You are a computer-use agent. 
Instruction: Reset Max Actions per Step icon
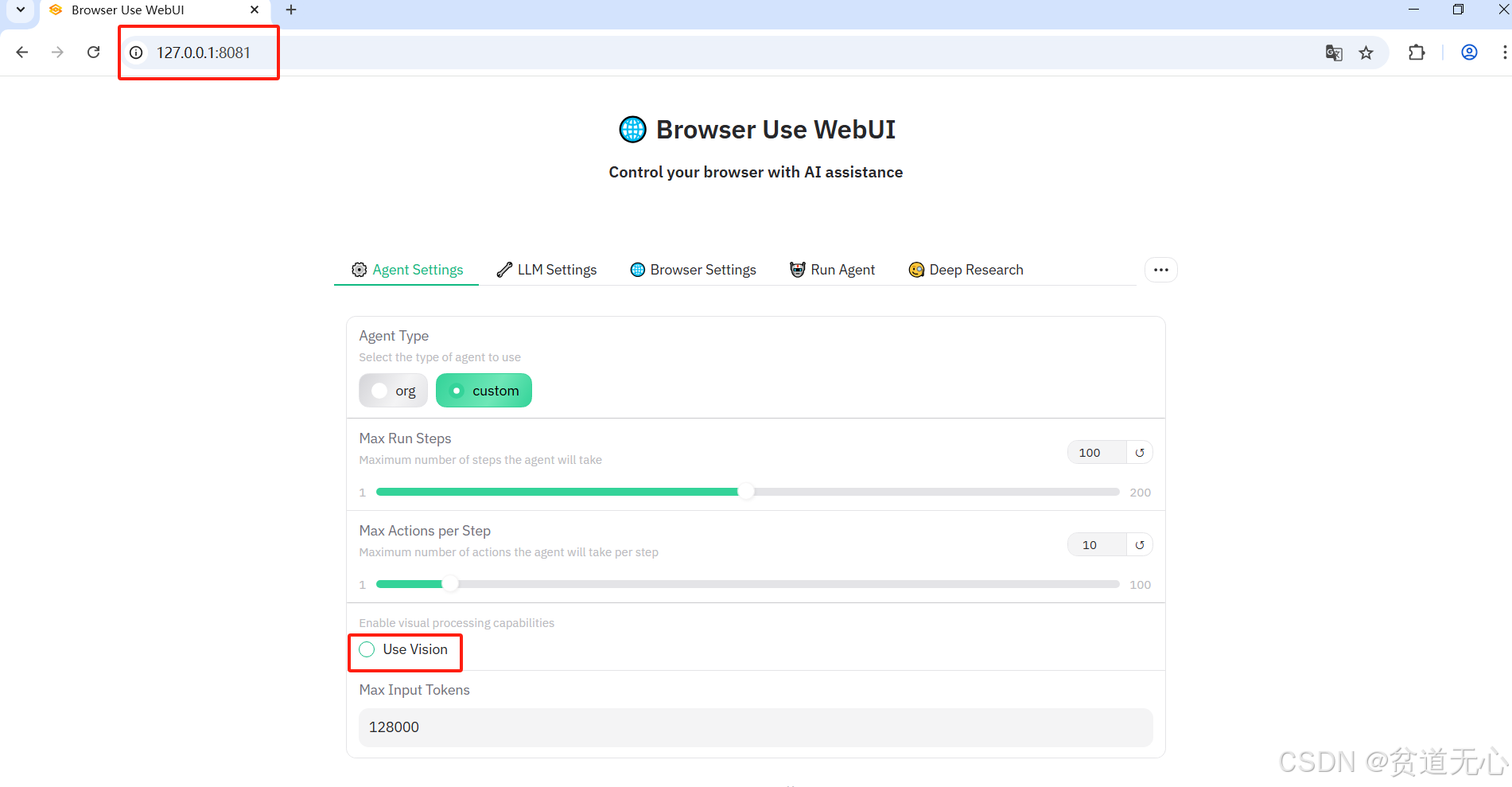pyautogui.click(x=1140, y=545)
